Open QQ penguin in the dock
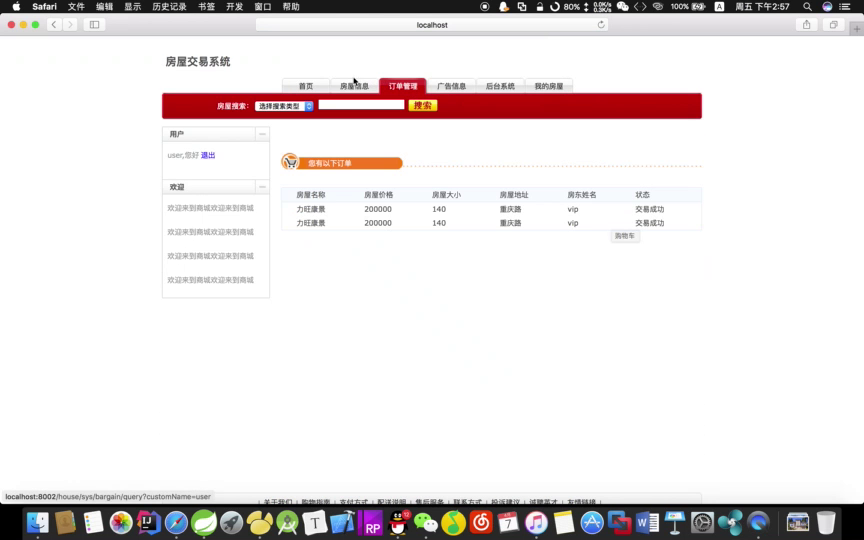The height and width of the screenshot is (540, 864). click(398, 522)
